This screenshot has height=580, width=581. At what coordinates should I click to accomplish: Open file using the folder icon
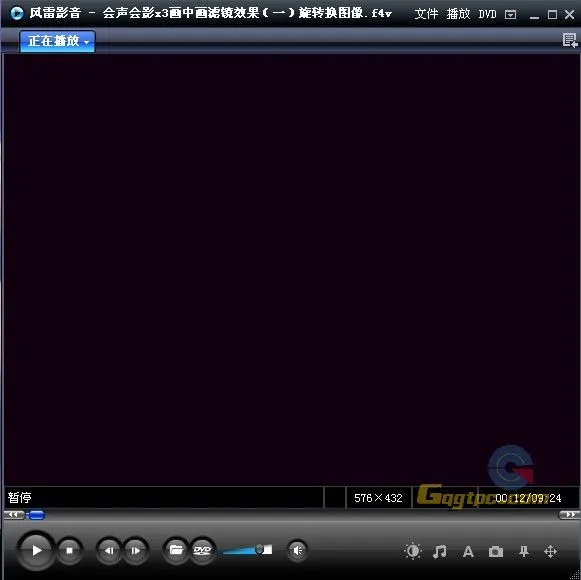click(176, 550)
